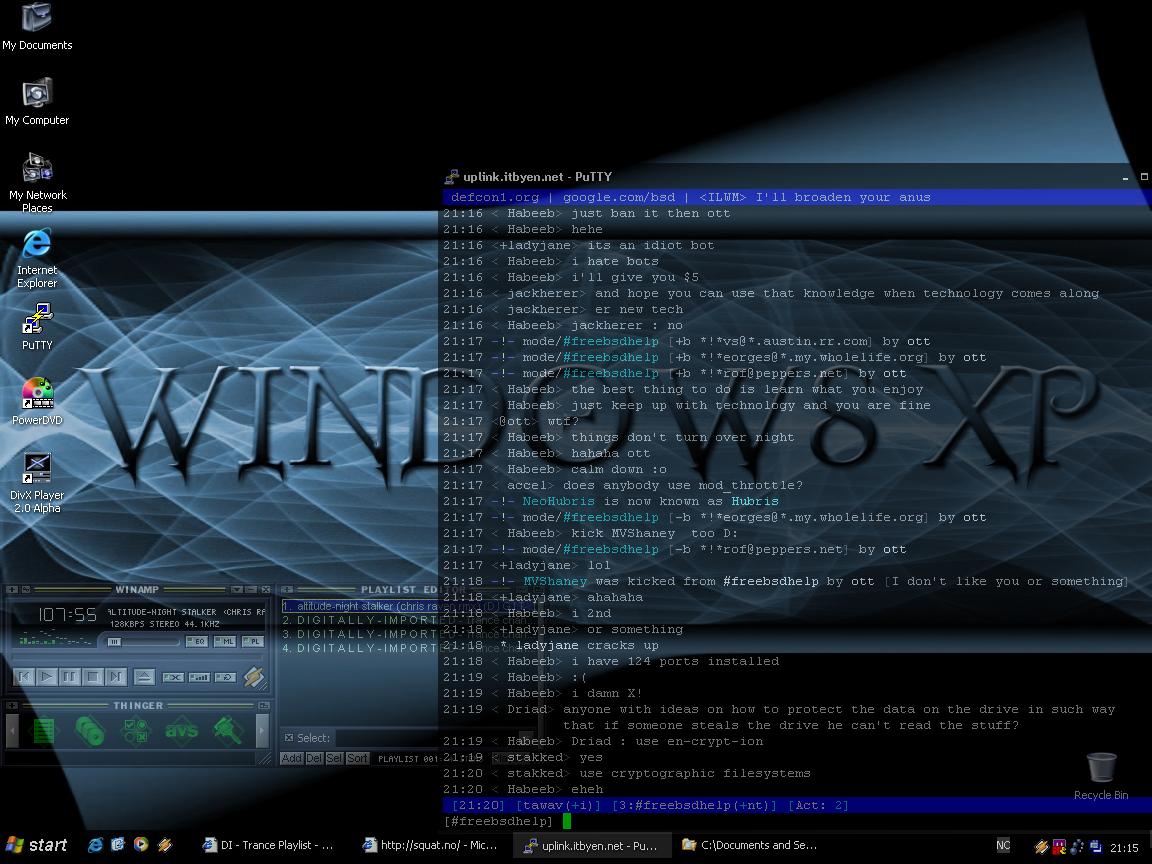1152x864 pixels.
Task: Click the Thinger joystick plug-in icon
Action: pyautogui.click(x=228, y=730)
